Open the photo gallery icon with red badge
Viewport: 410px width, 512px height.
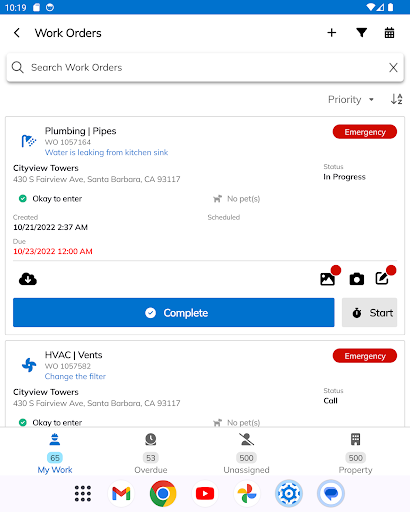point(328,279)
